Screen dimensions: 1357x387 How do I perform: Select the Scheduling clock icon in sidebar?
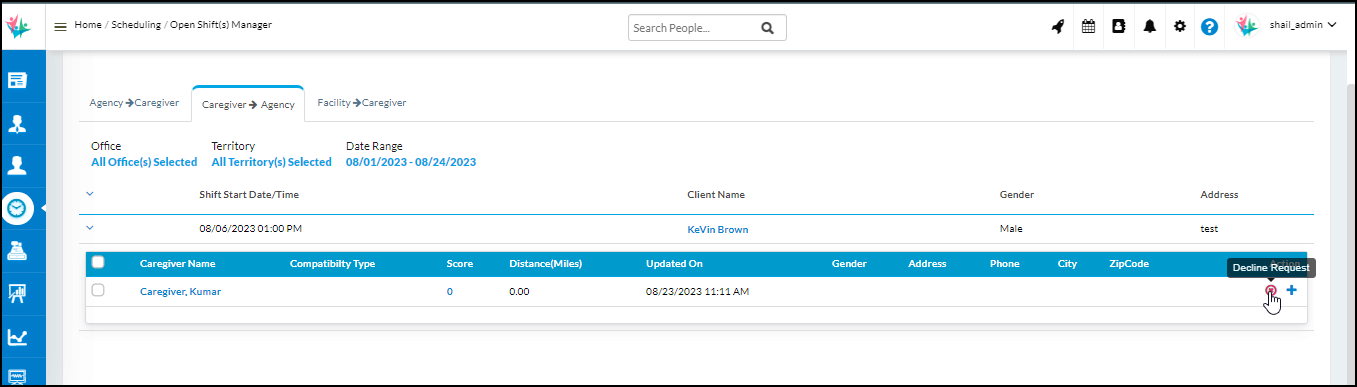(17, 208)
